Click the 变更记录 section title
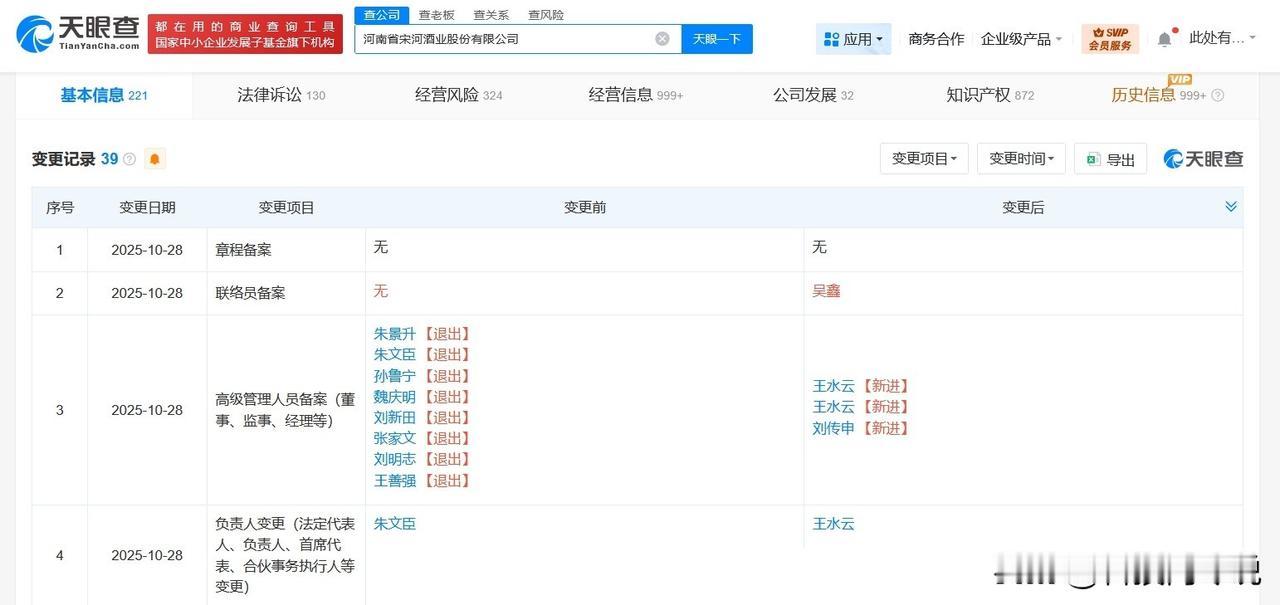 point(64,159)
